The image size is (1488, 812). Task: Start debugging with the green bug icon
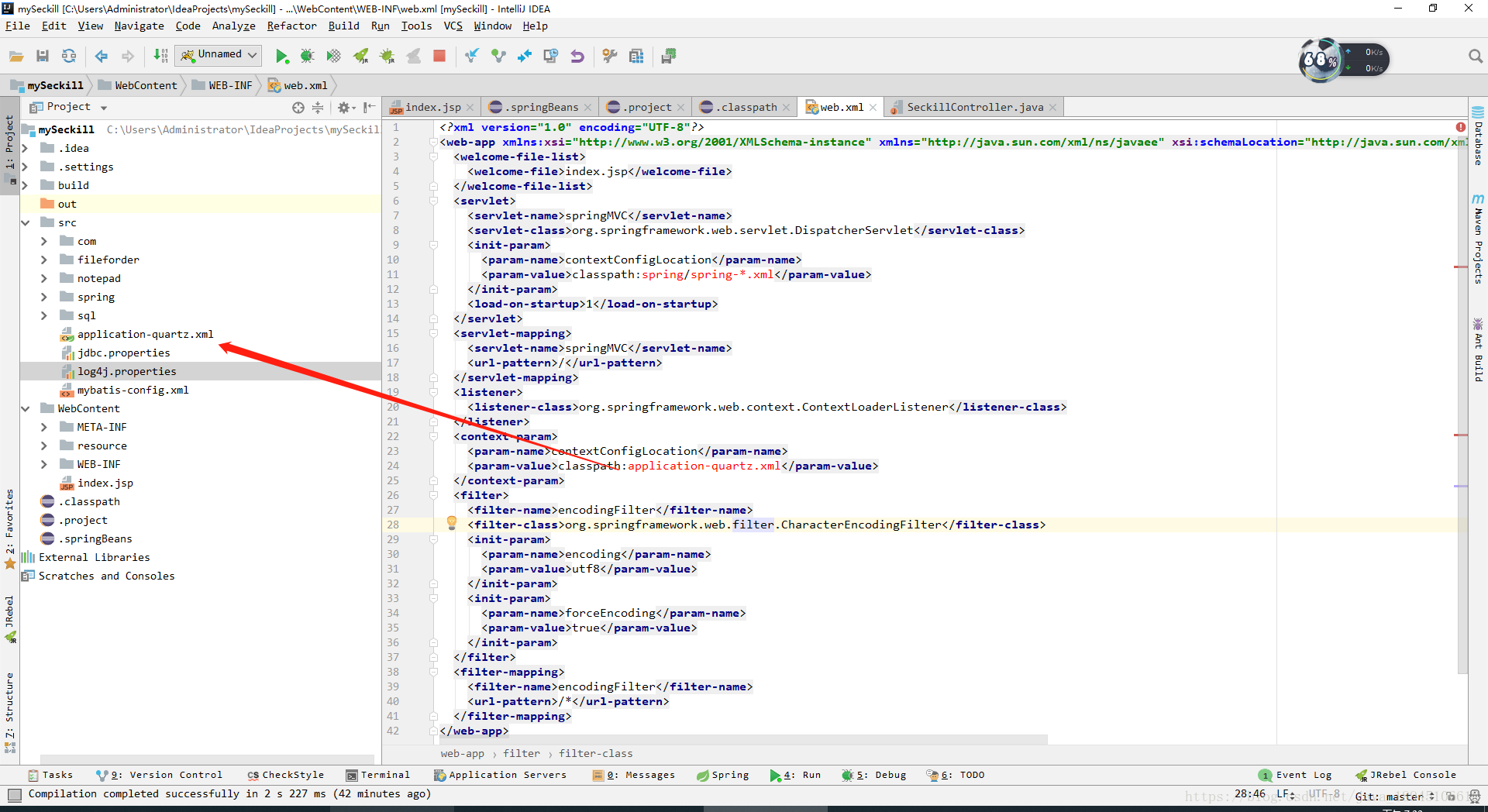(307, 56)
